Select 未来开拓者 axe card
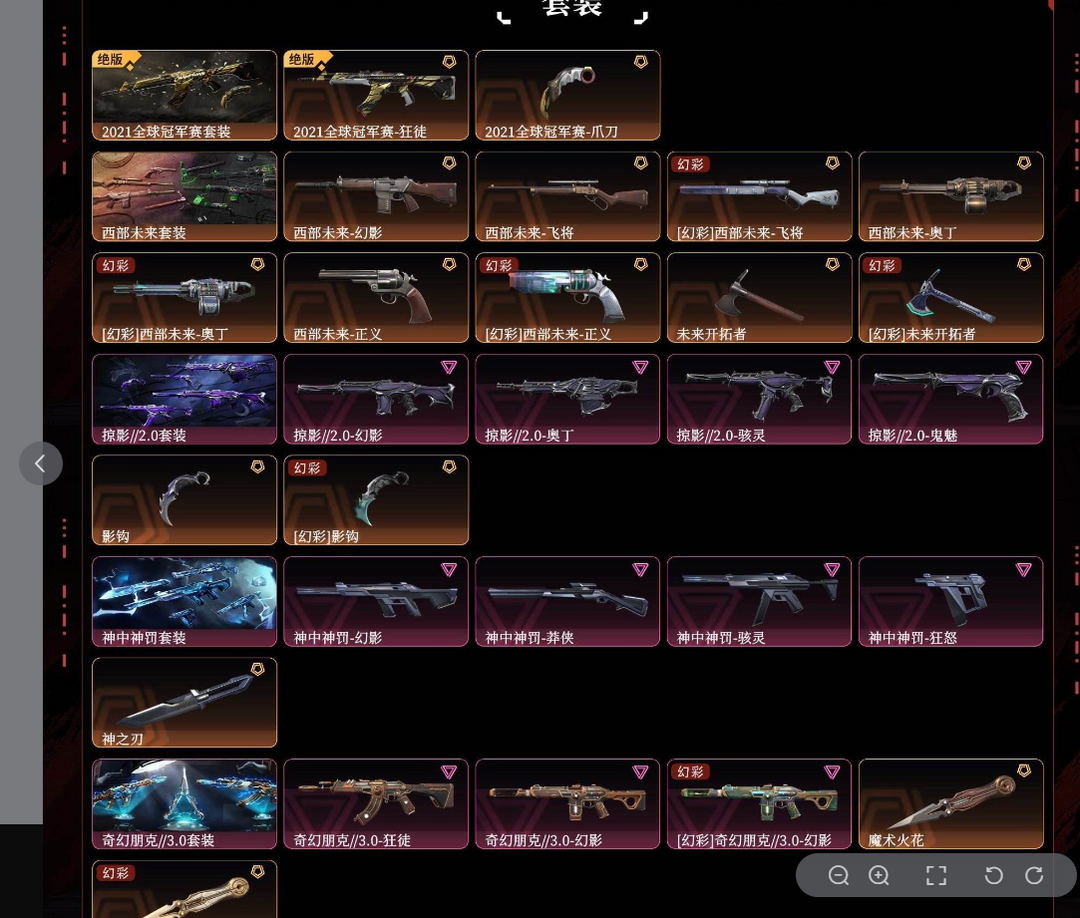This screenshot has height=918, width=1080. click(x=759, y=298)
